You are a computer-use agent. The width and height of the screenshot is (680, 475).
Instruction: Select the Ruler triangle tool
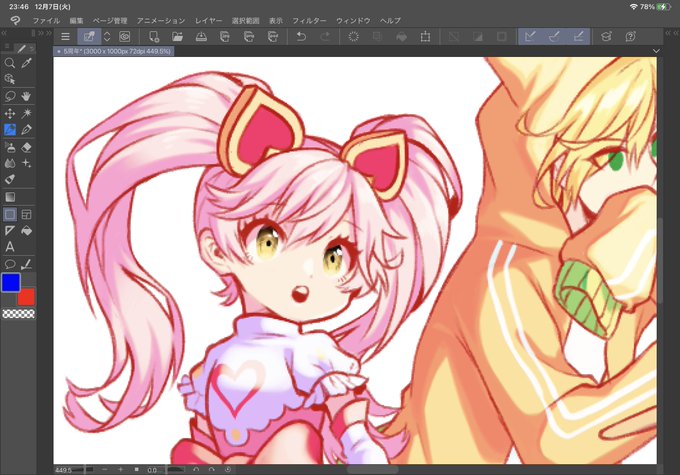[10, 231]
